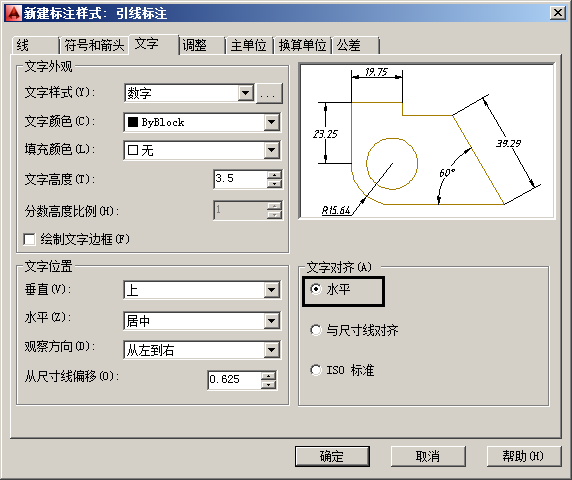Click the 确定 button
The image size is (572, 480).
(x=332, y=456)
